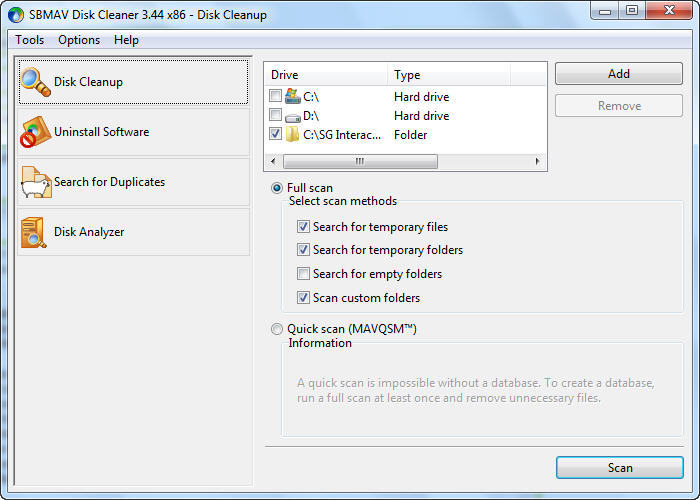The height and width of the screenshot is (500, 700).
Task: Click the Remove button
Action: [619, 106]
